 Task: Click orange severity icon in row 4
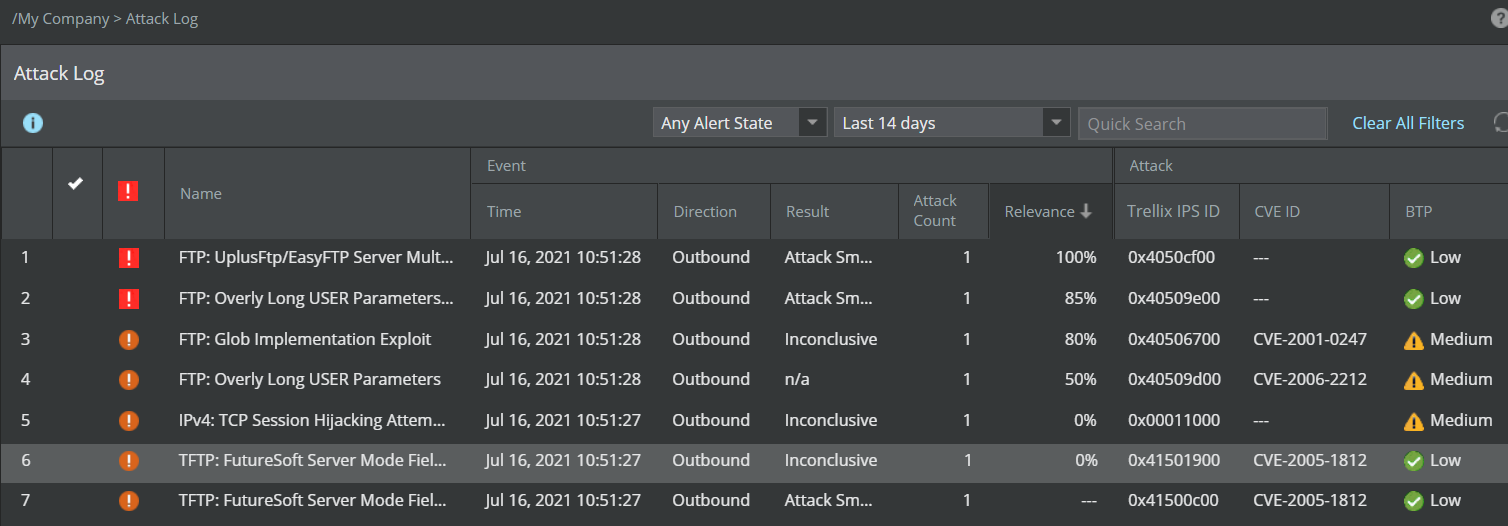[128, 379]
